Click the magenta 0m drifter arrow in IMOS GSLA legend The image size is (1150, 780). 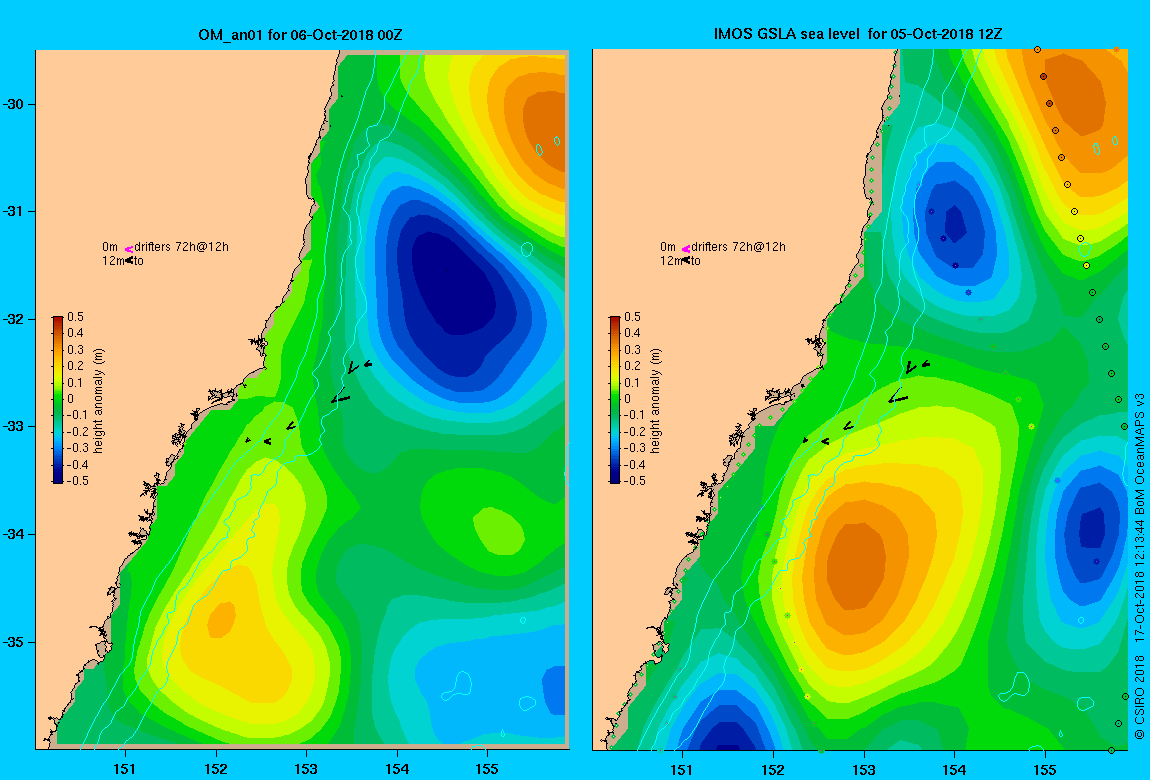pyautogui.click(x=686, y=250)
